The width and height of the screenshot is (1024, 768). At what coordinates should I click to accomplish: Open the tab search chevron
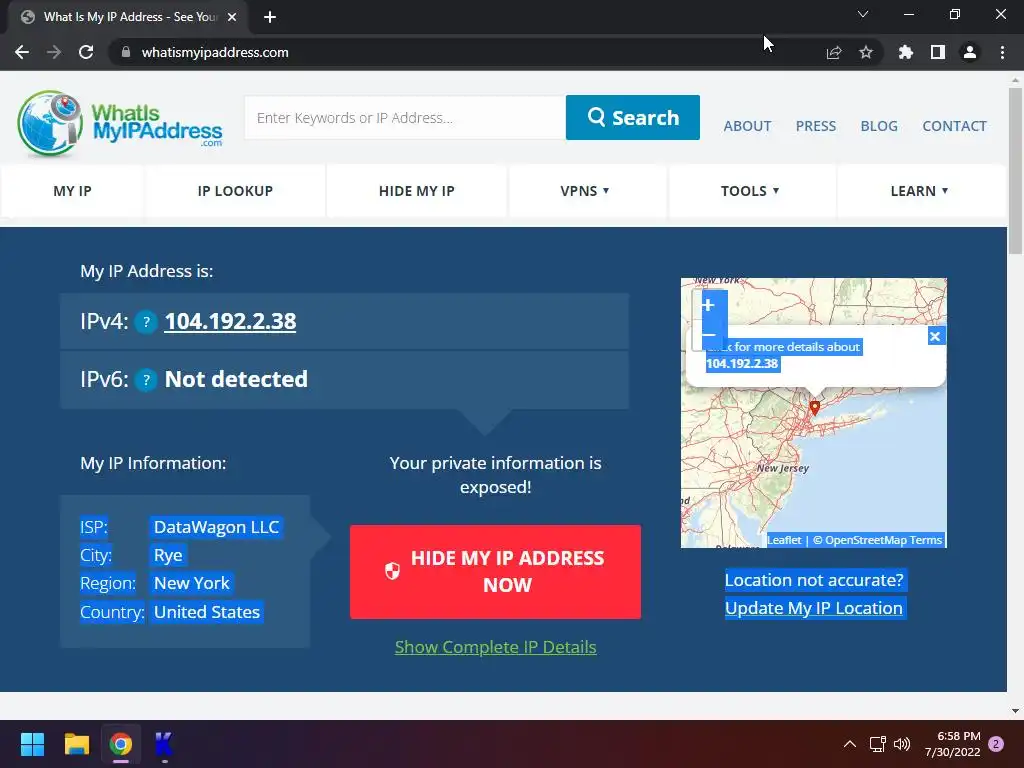tap(863, 14)
